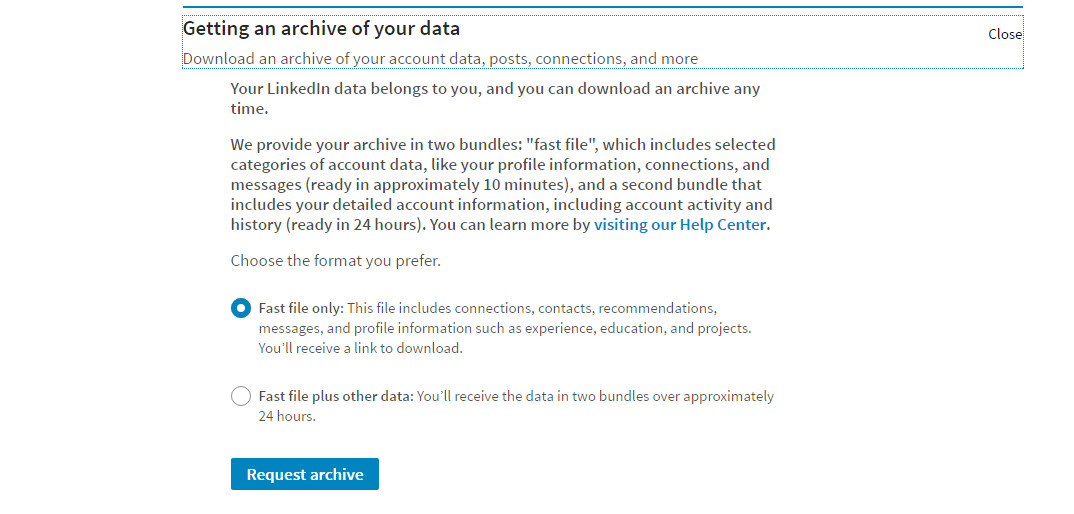Click the "categories of account data" line

pos(500,164)
